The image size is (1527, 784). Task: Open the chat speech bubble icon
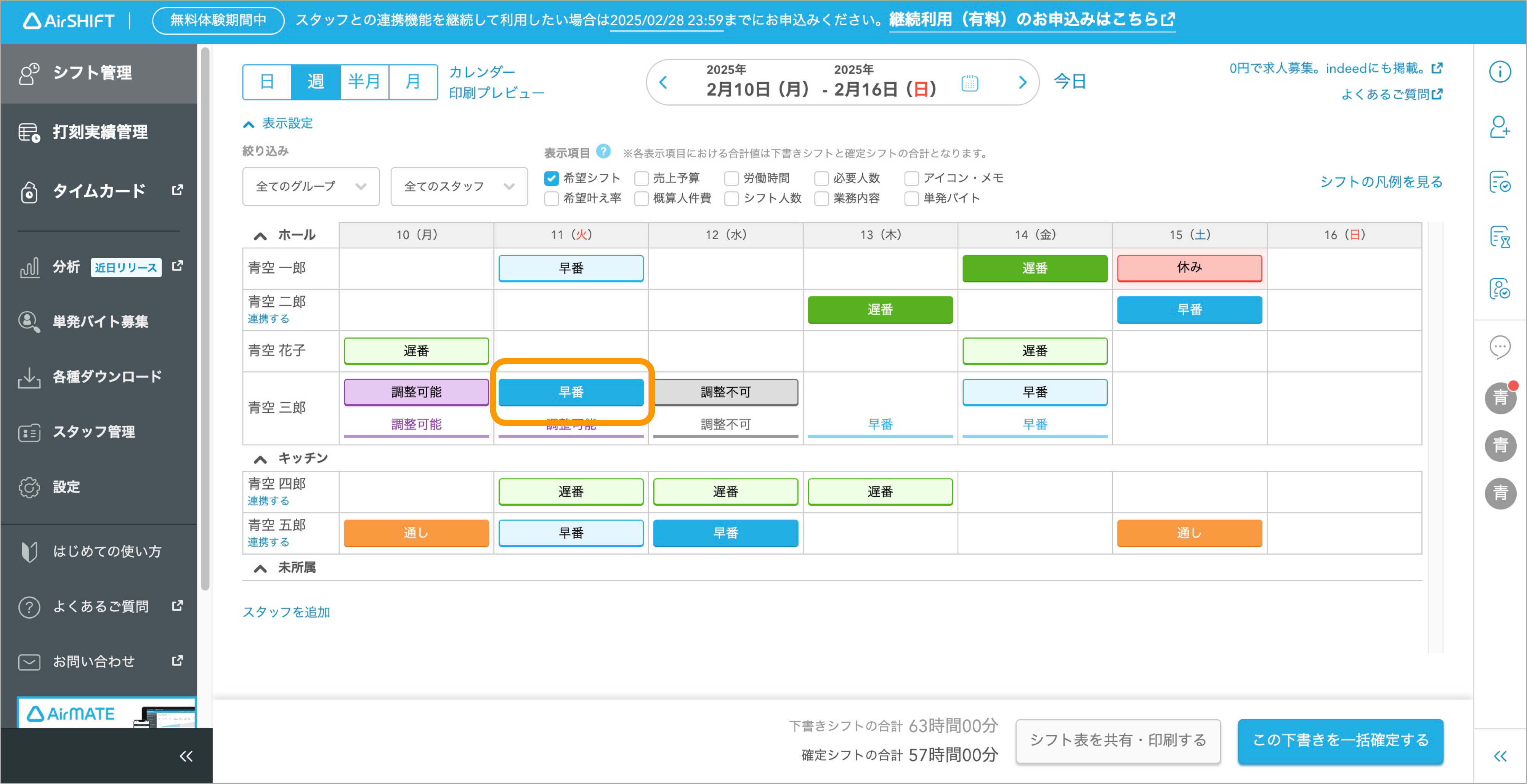1500,347
